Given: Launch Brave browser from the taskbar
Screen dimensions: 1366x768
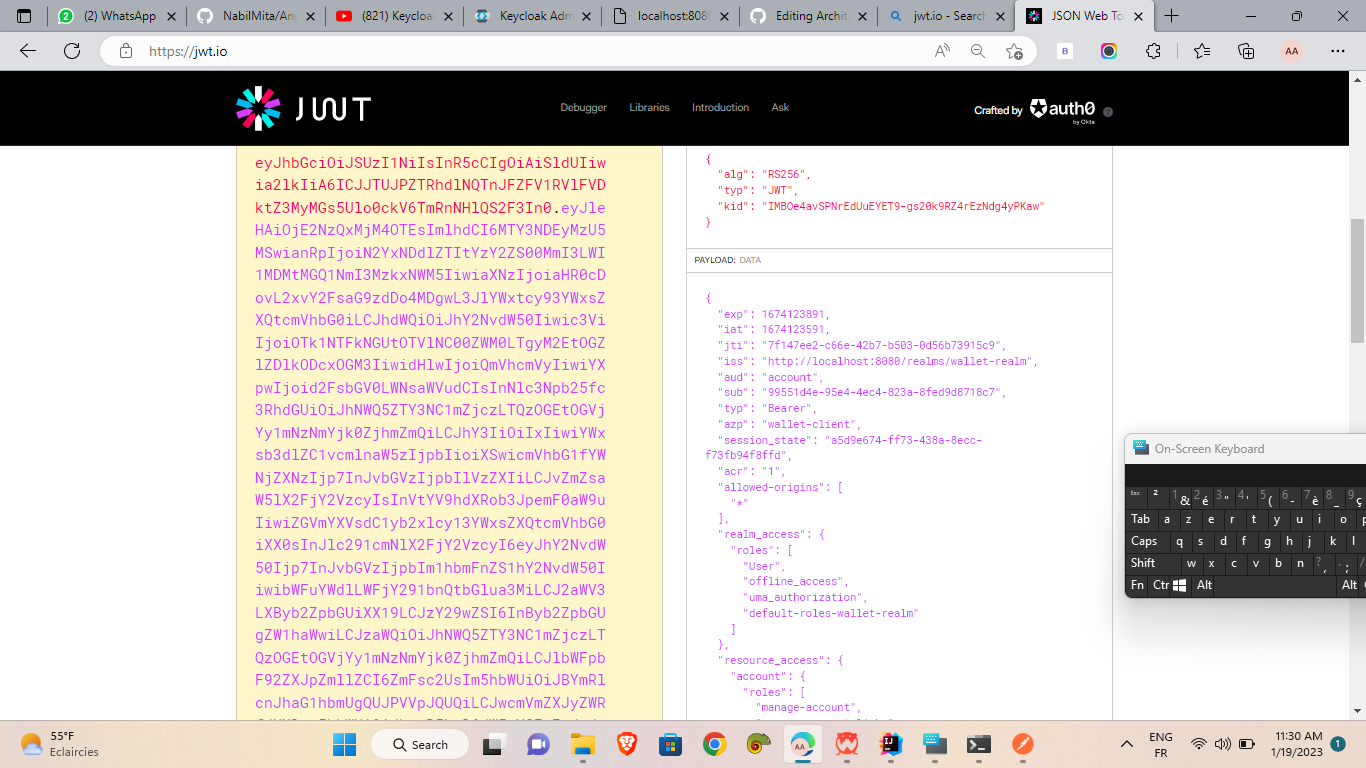Looking at the screenshot, I should point(626,744).
